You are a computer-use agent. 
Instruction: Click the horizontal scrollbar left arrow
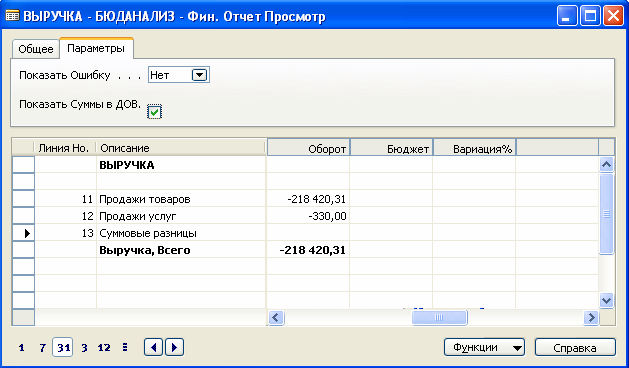[x=276, y=318]
